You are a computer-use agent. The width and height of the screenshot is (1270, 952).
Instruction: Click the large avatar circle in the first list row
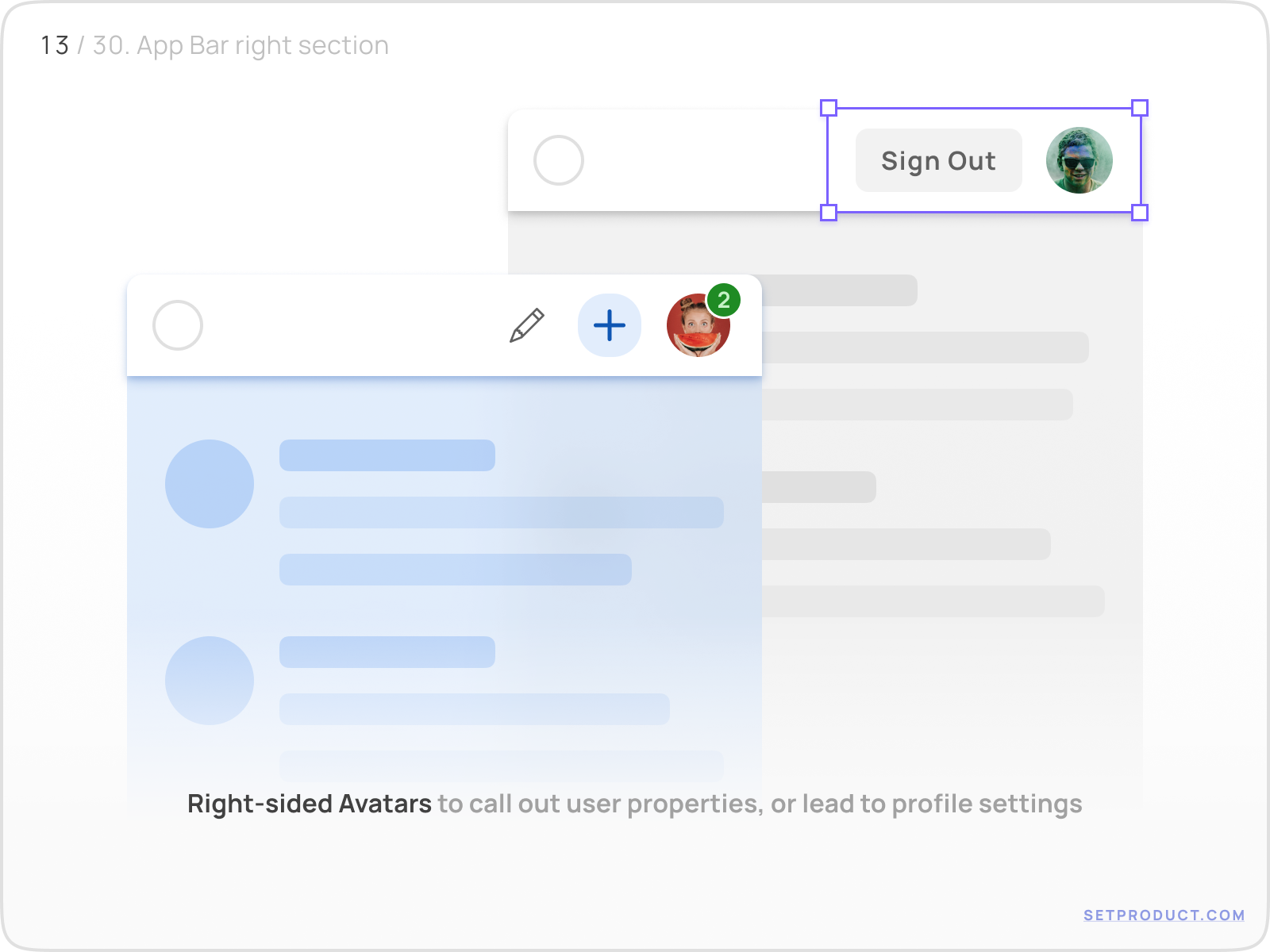coord(208,483)
